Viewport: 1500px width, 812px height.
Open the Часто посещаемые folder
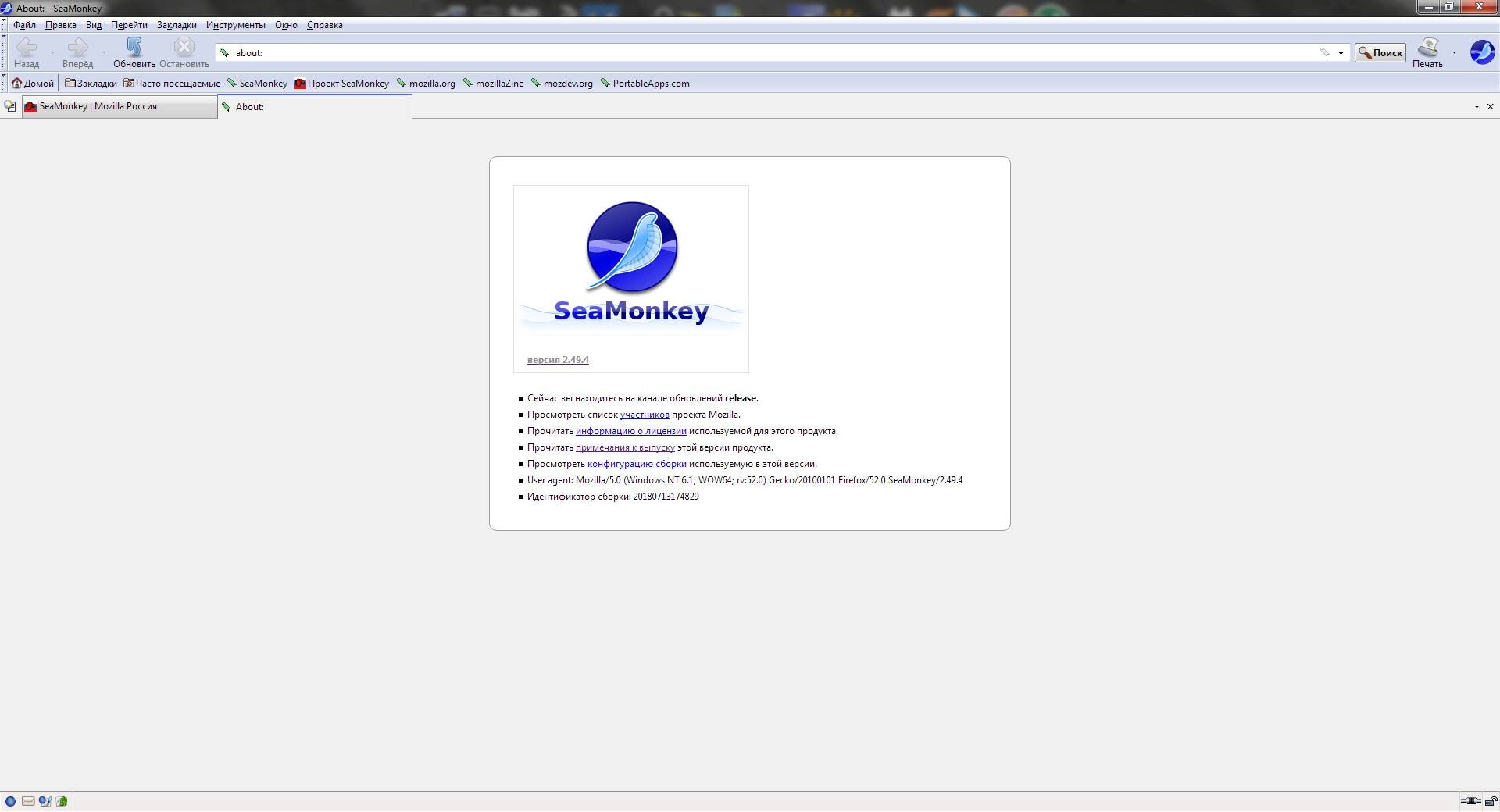click(x=172, y=84)
